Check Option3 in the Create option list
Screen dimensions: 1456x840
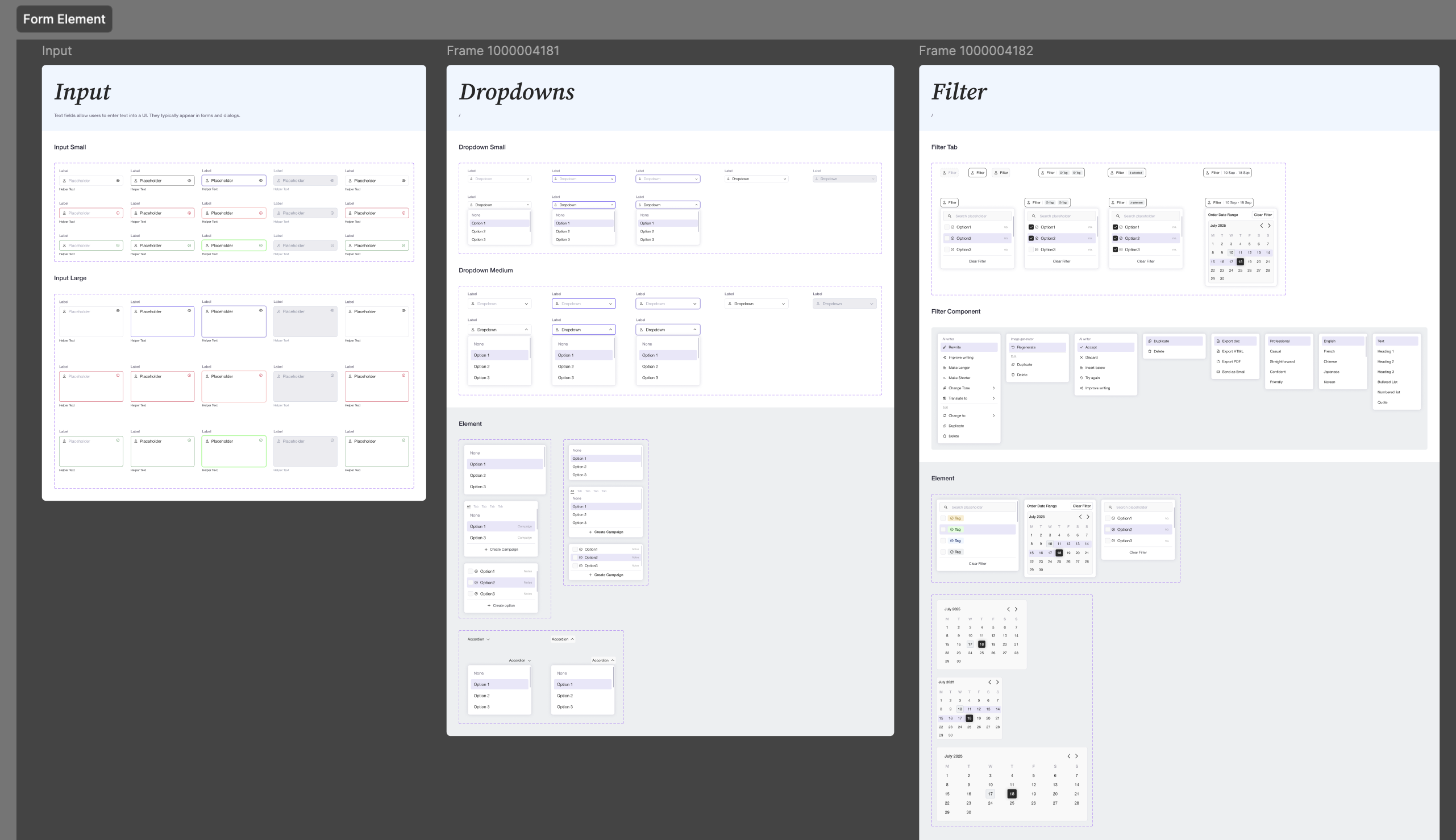coord(470,594)
